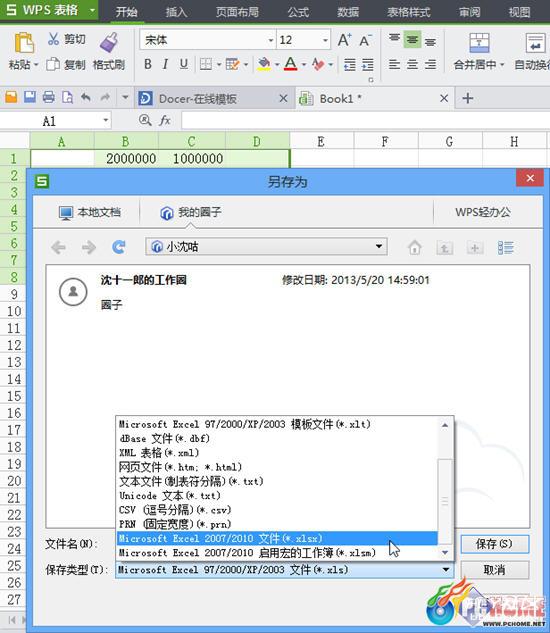Apply the yellow fill color bucket

pyautogui.click(x=264, y=64)
